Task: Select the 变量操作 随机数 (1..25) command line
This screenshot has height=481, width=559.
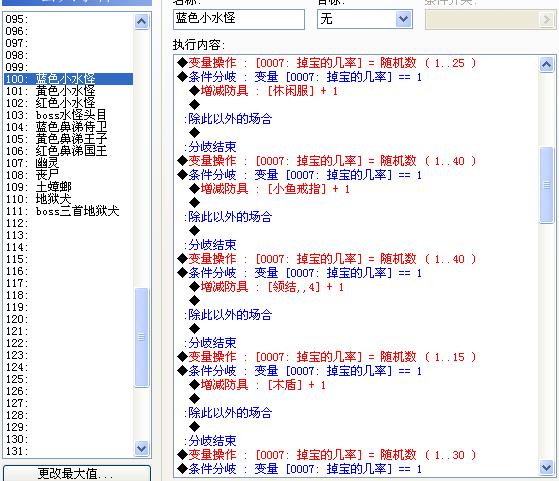Action: point(327,63)
